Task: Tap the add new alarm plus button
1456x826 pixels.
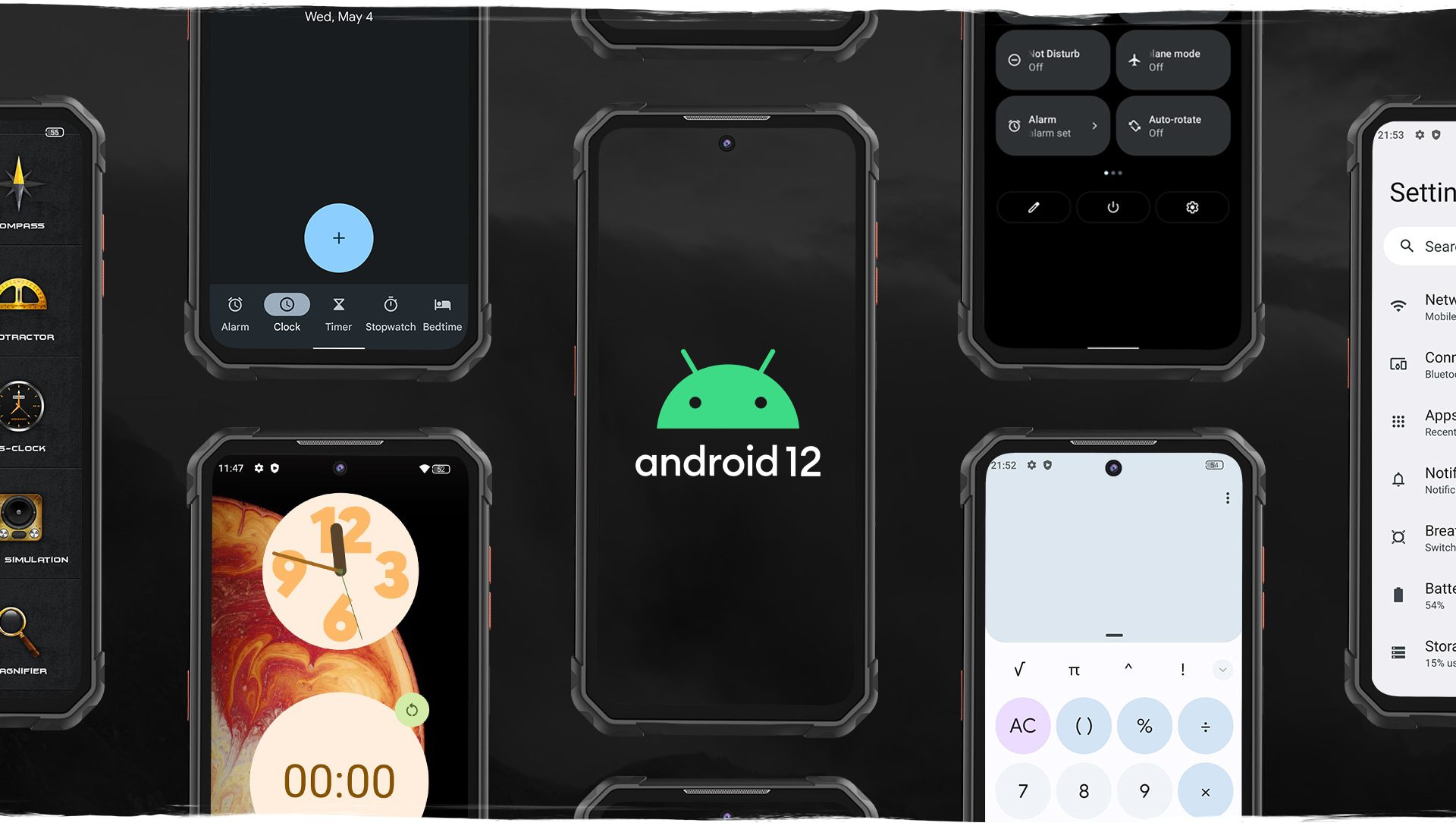Action: click(339, 237)
